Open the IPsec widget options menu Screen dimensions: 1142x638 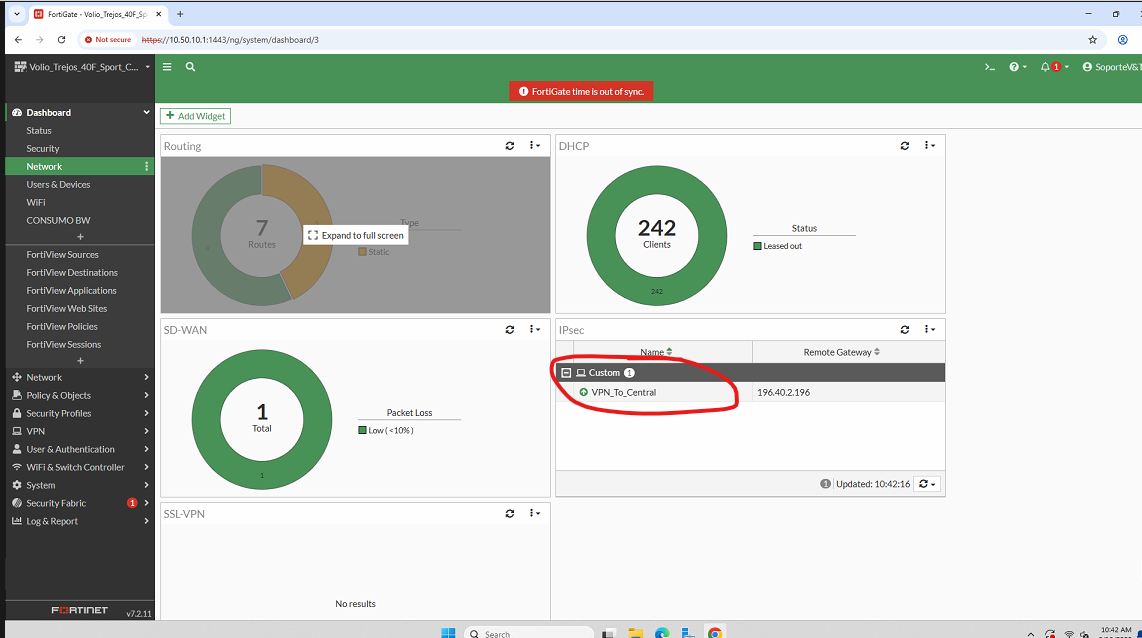pos(929,330)
